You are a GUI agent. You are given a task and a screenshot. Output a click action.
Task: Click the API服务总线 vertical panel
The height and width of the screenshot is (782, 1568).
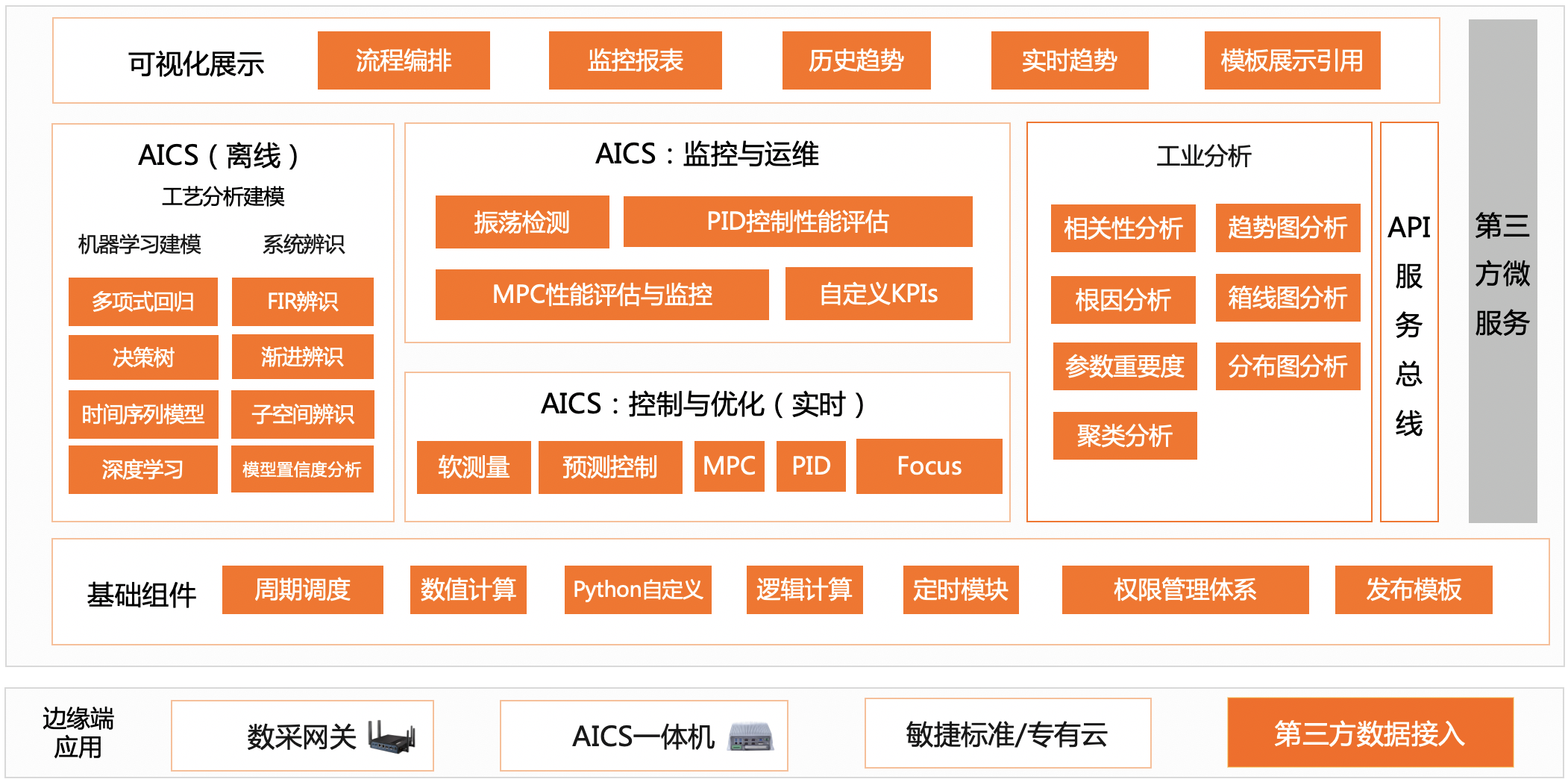pos(1409,322)
